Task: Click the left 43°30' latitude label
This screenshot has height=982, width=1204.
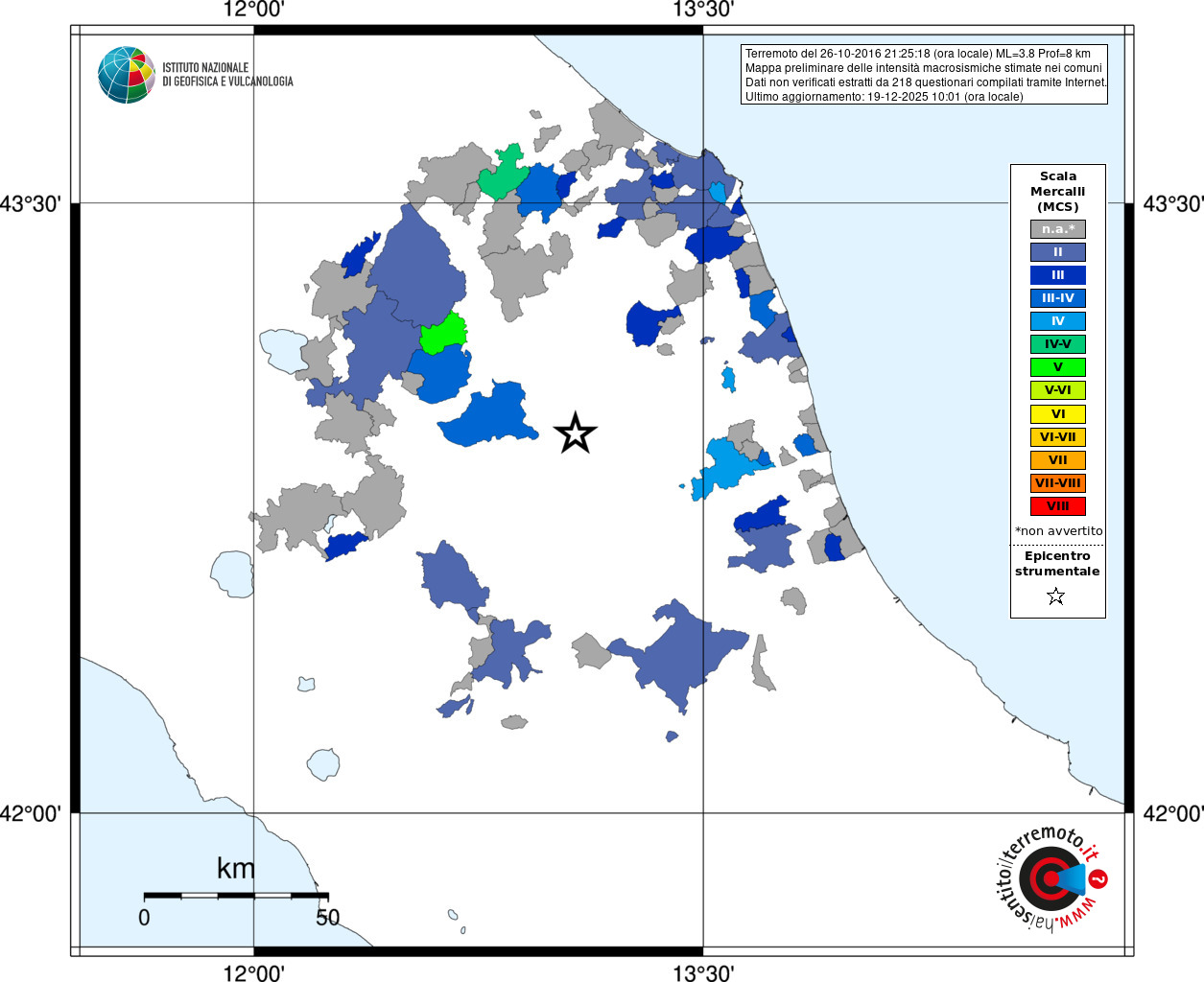Action: tap(31, 204)
